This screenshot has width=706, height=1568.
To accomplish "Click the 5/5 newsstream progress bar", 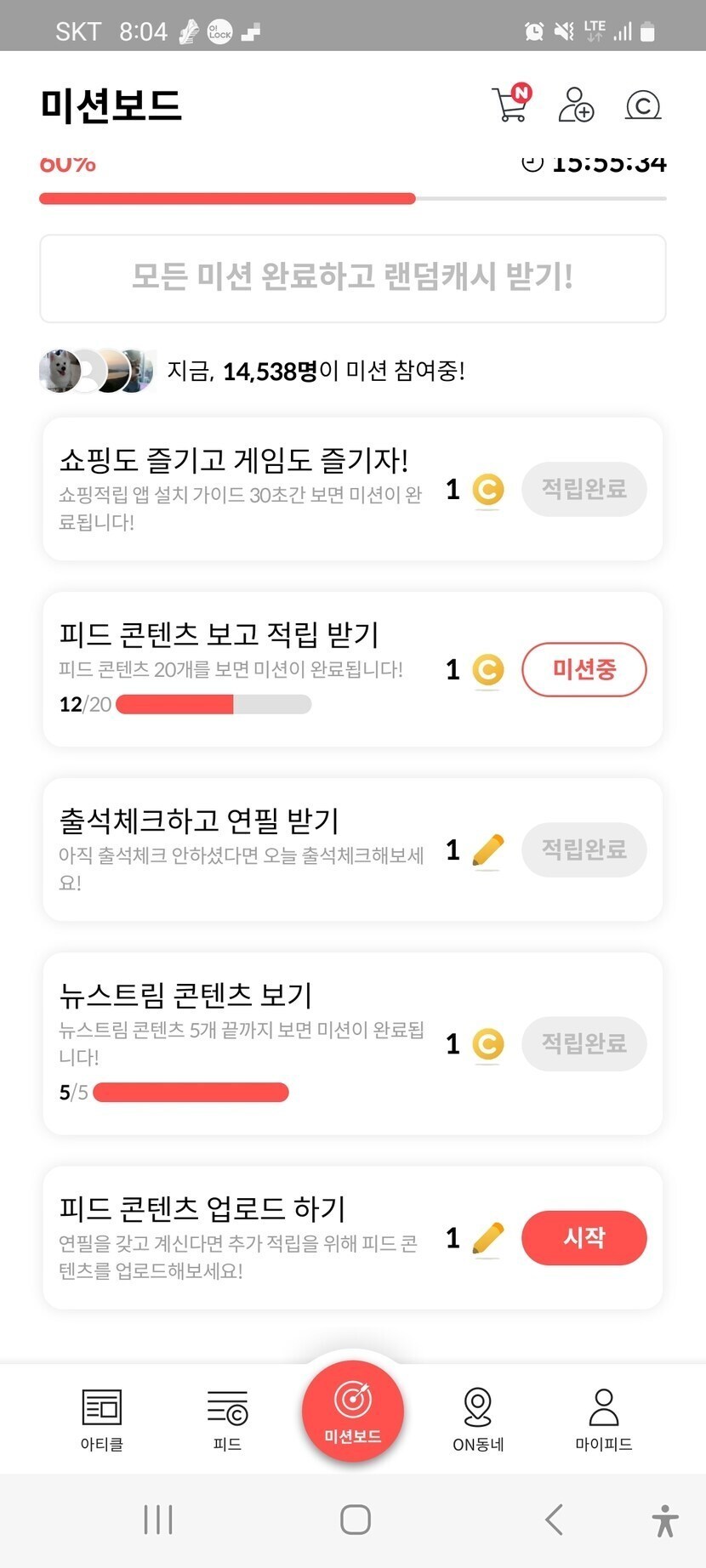I will (x=191, y=1092).
